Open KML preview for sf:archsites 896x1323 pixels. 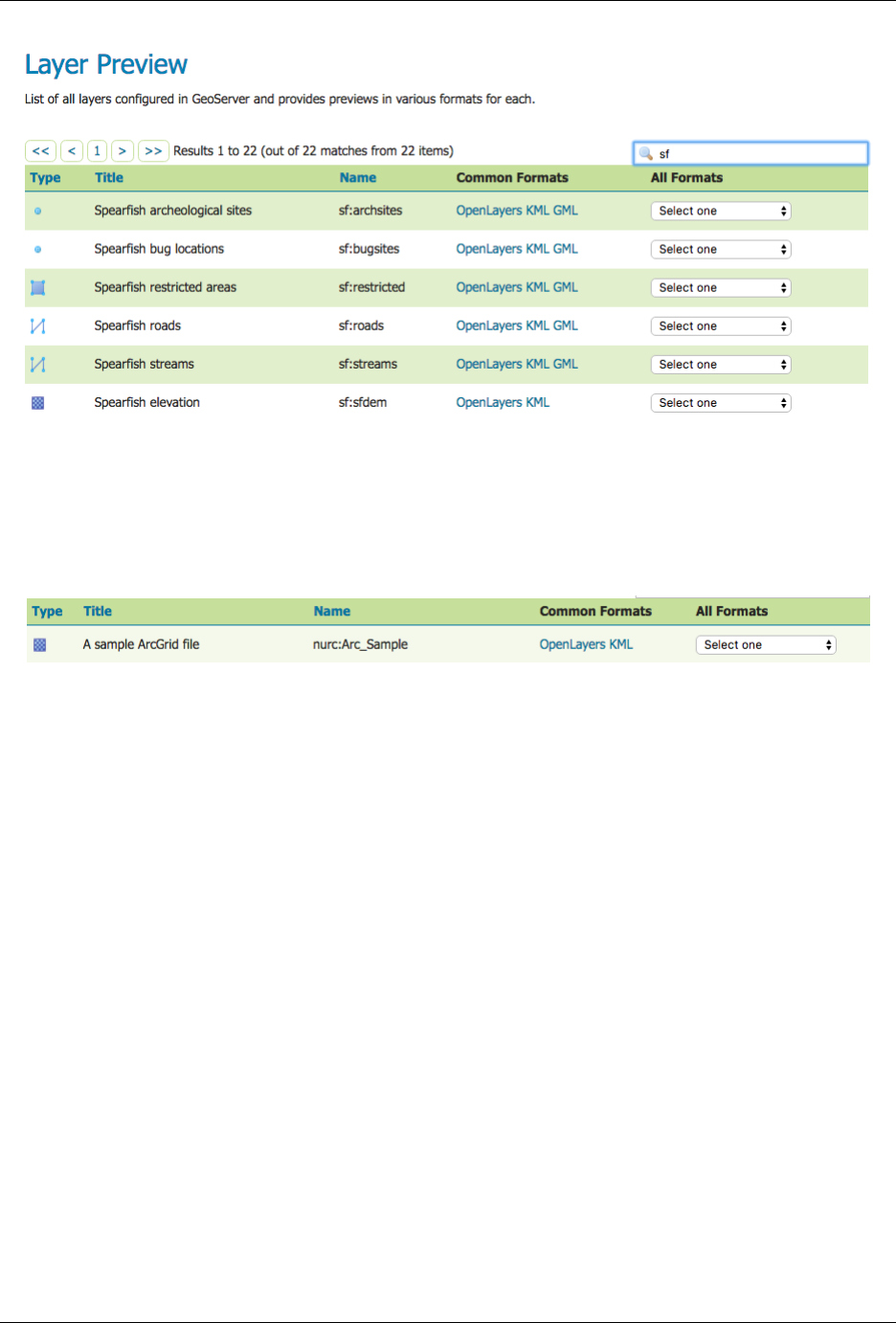538,211
